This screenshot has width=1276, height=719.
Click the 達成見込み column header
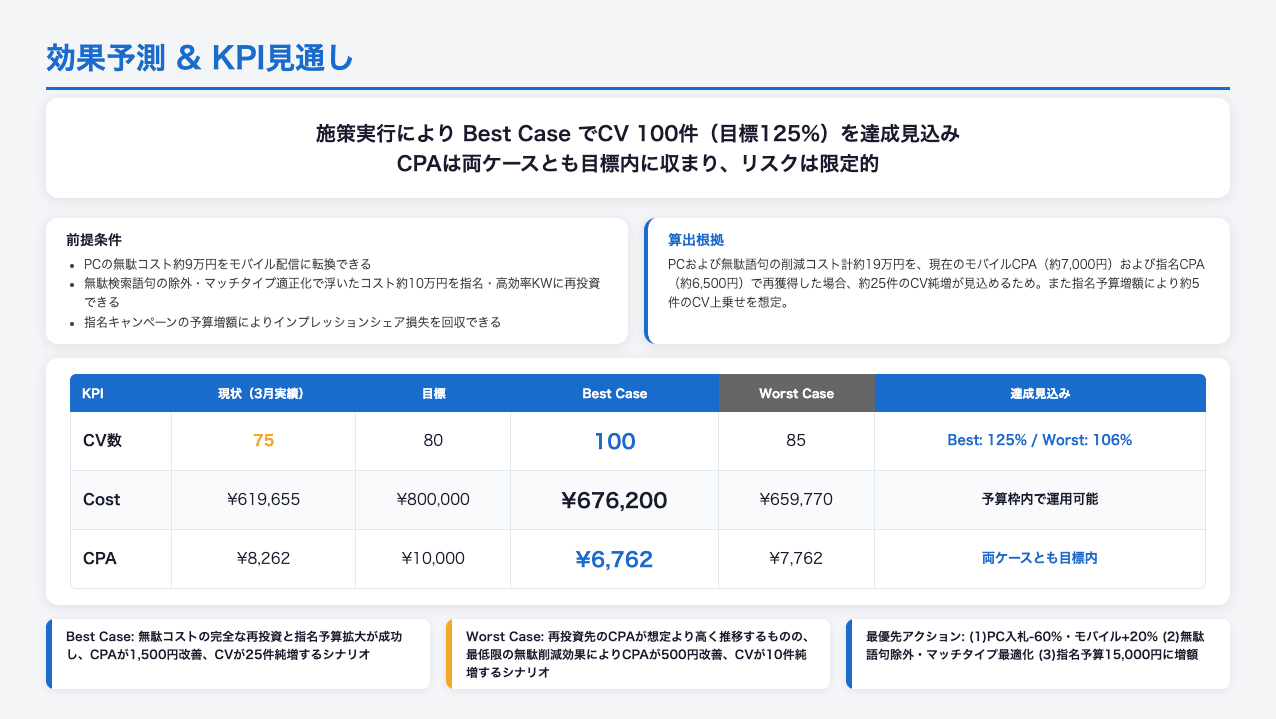(1039, 394)
